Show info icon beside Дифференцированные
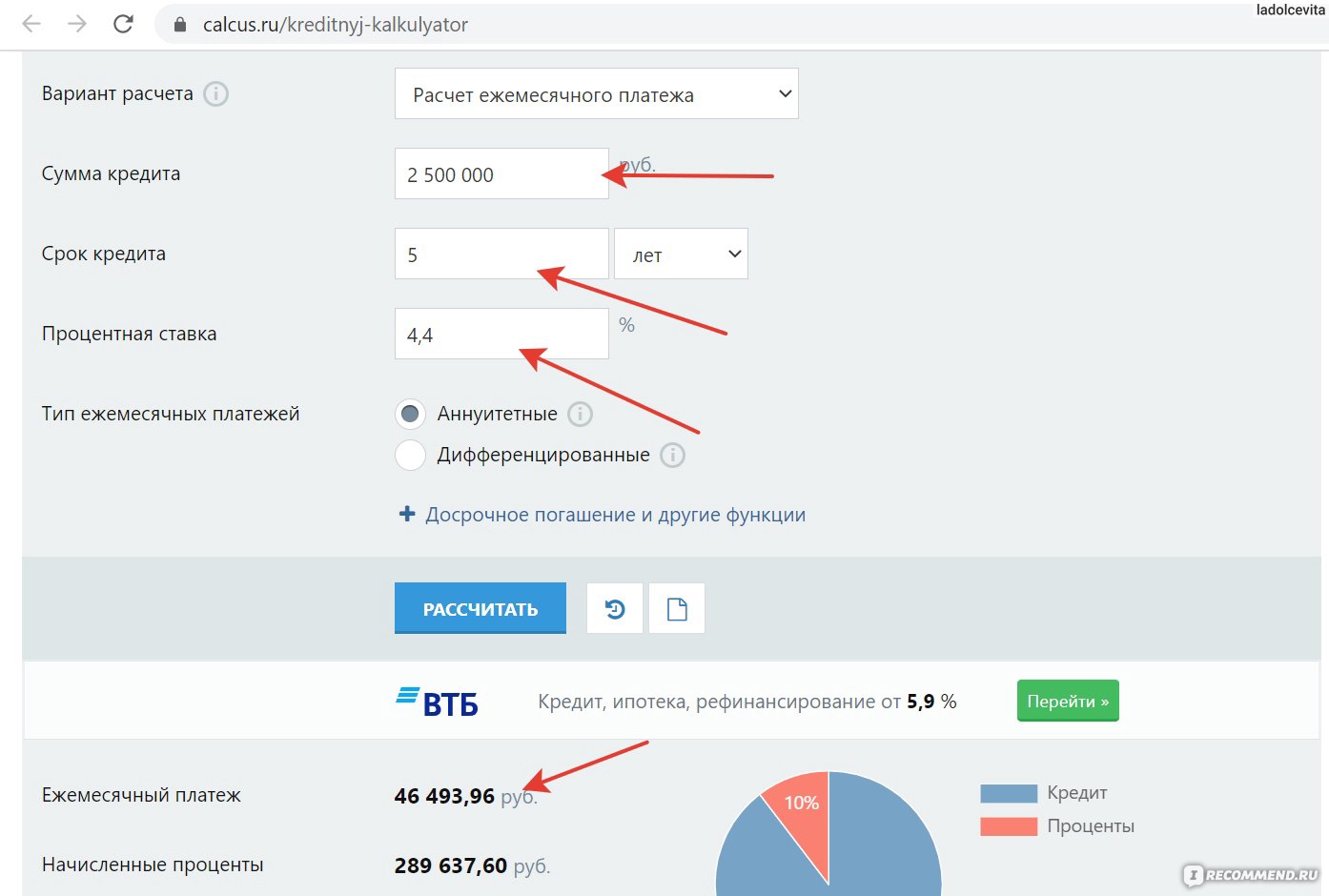The width and height of the screenshot is (1329, 896). pyautogui.click(x=672, y=456)
